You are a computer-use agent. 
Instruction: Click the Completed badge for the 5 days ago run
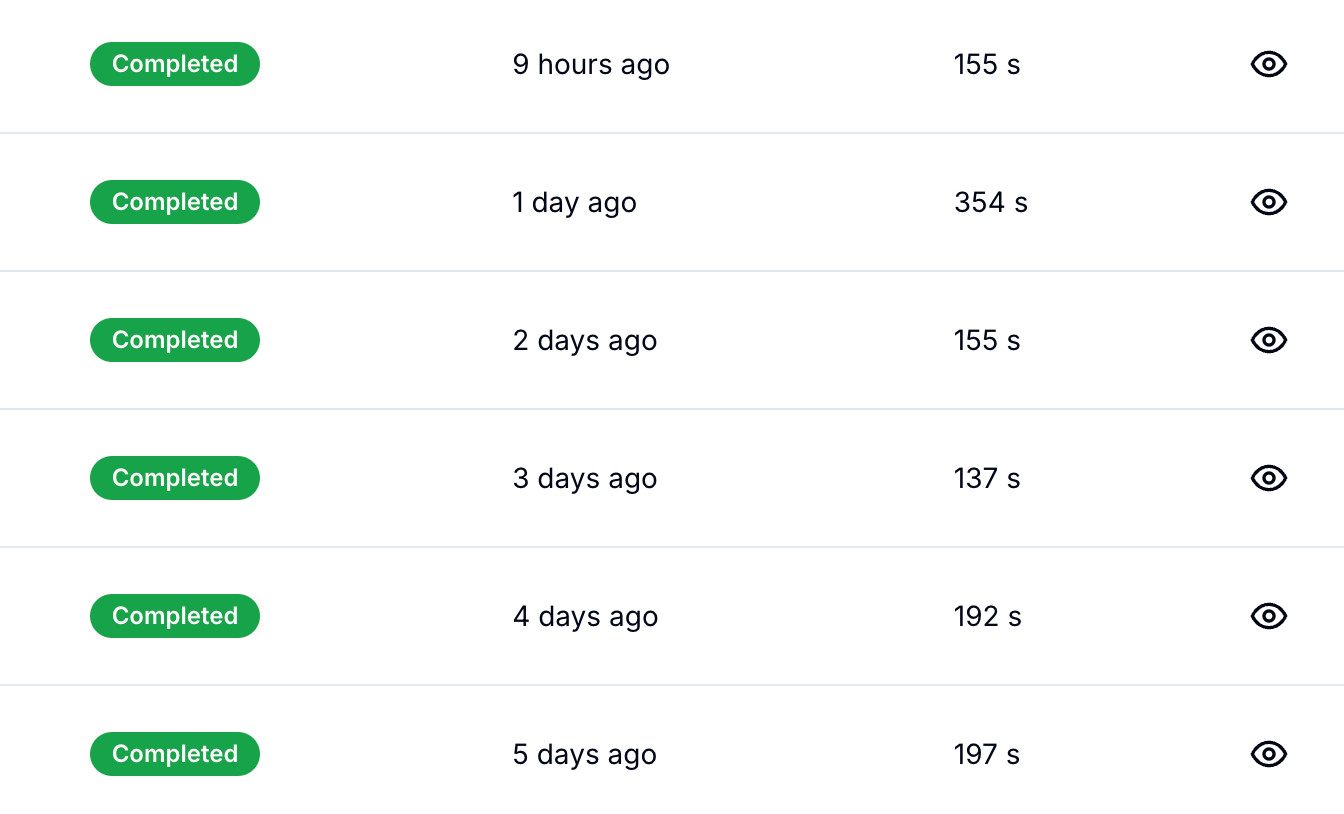(175, 754)
